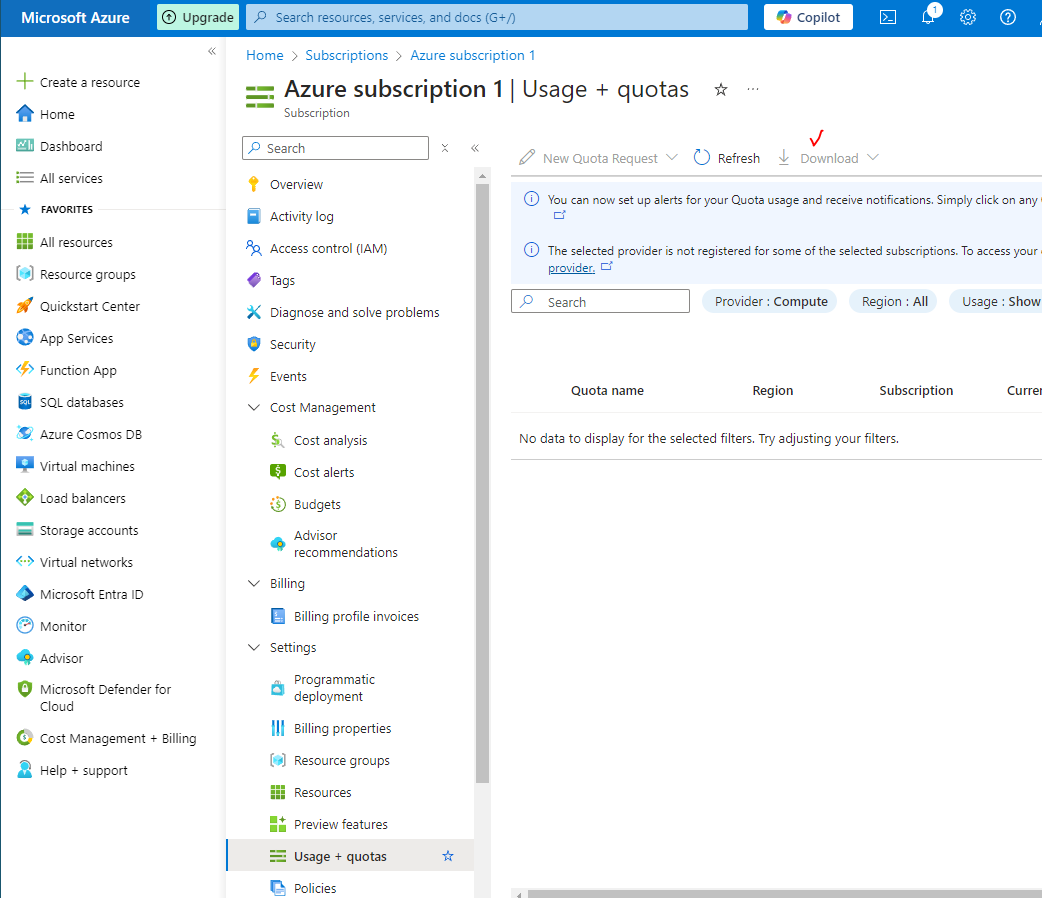Viewport: 1042px width, 898px height.
Task: Open All resources favorite
Action: pyautogui.click(x=76, y=243)
